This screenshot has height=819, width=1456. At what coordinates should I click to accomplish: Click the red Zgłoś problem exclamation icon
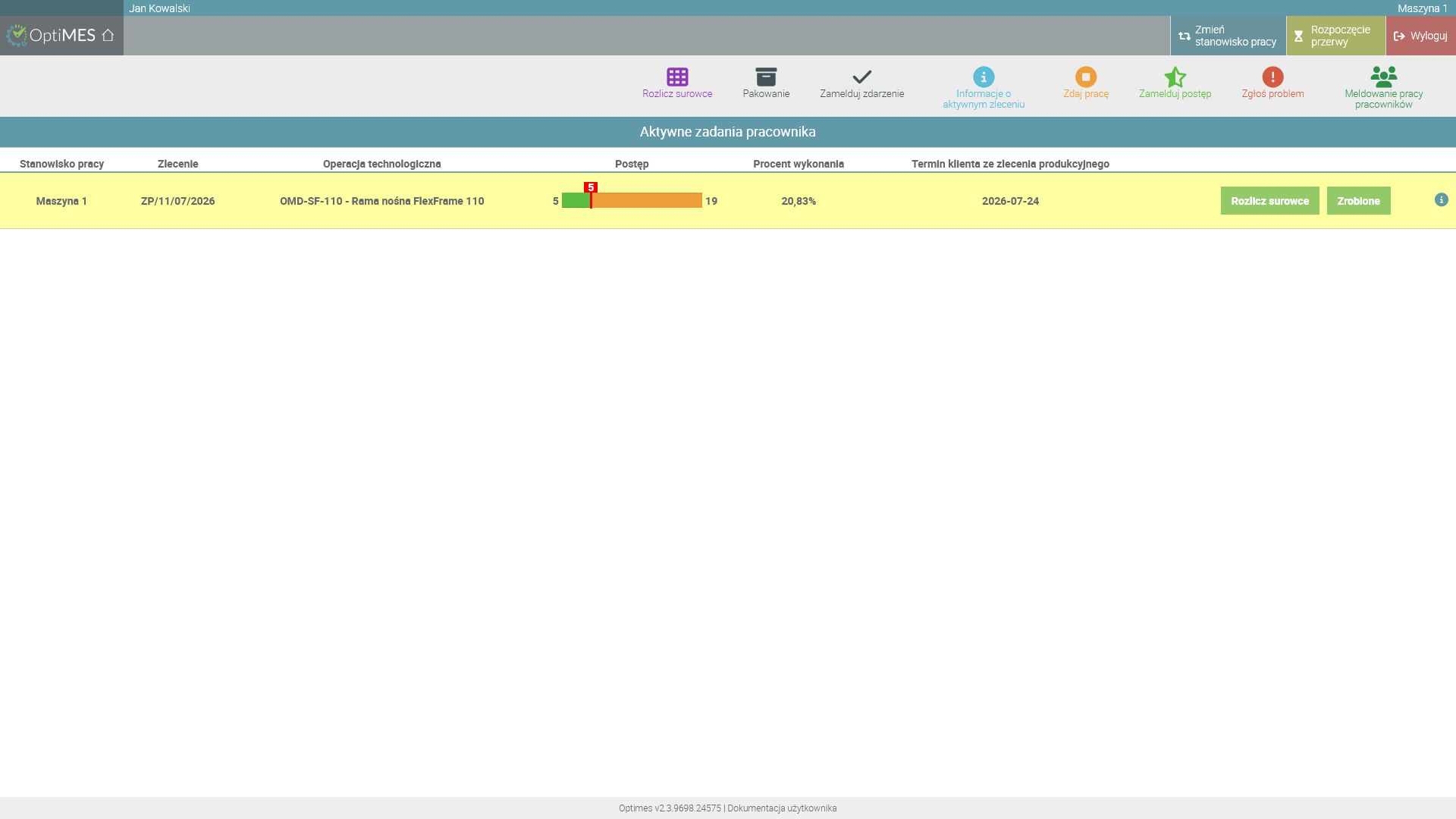(1272, 77)
